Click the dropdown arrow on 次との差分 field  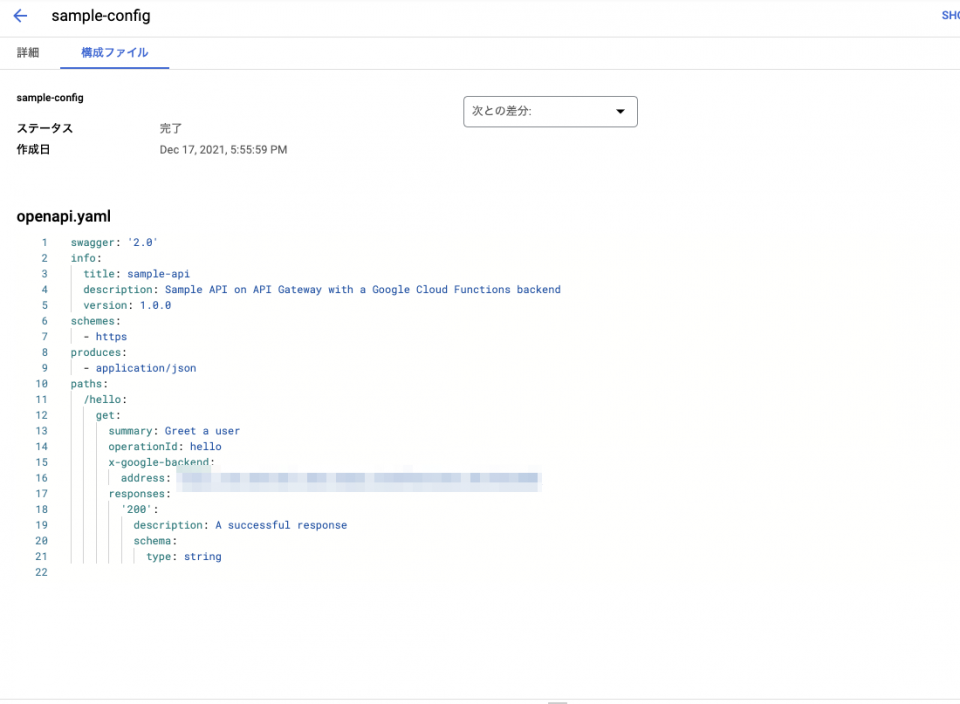click(620, 111)
